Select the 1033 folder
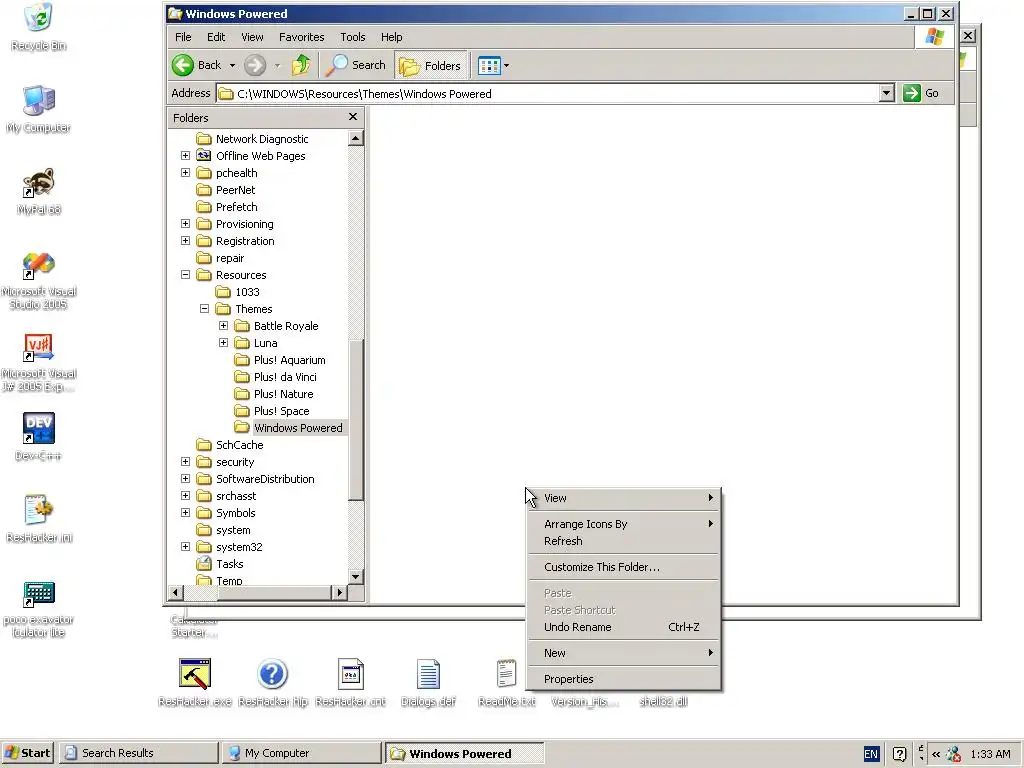1024x768 pixels. coord(238,291)
